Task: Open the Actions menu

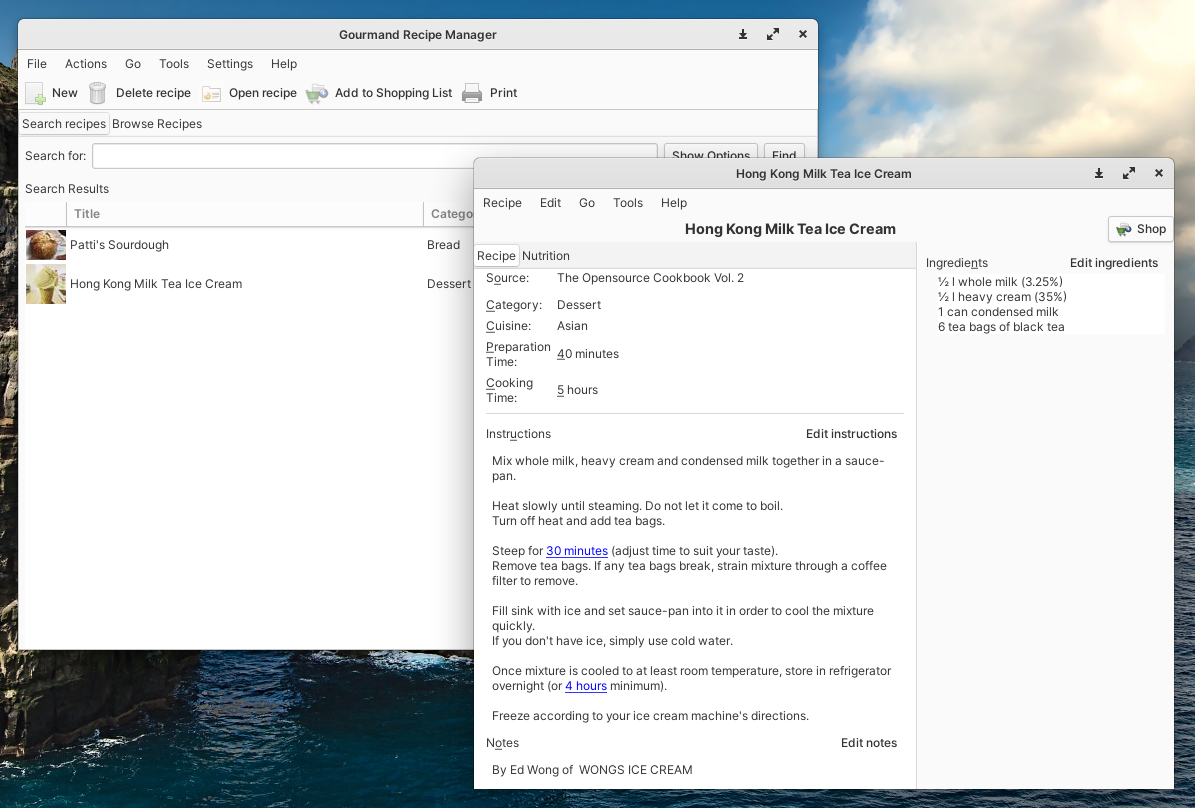Action: [x=86, y=64]
